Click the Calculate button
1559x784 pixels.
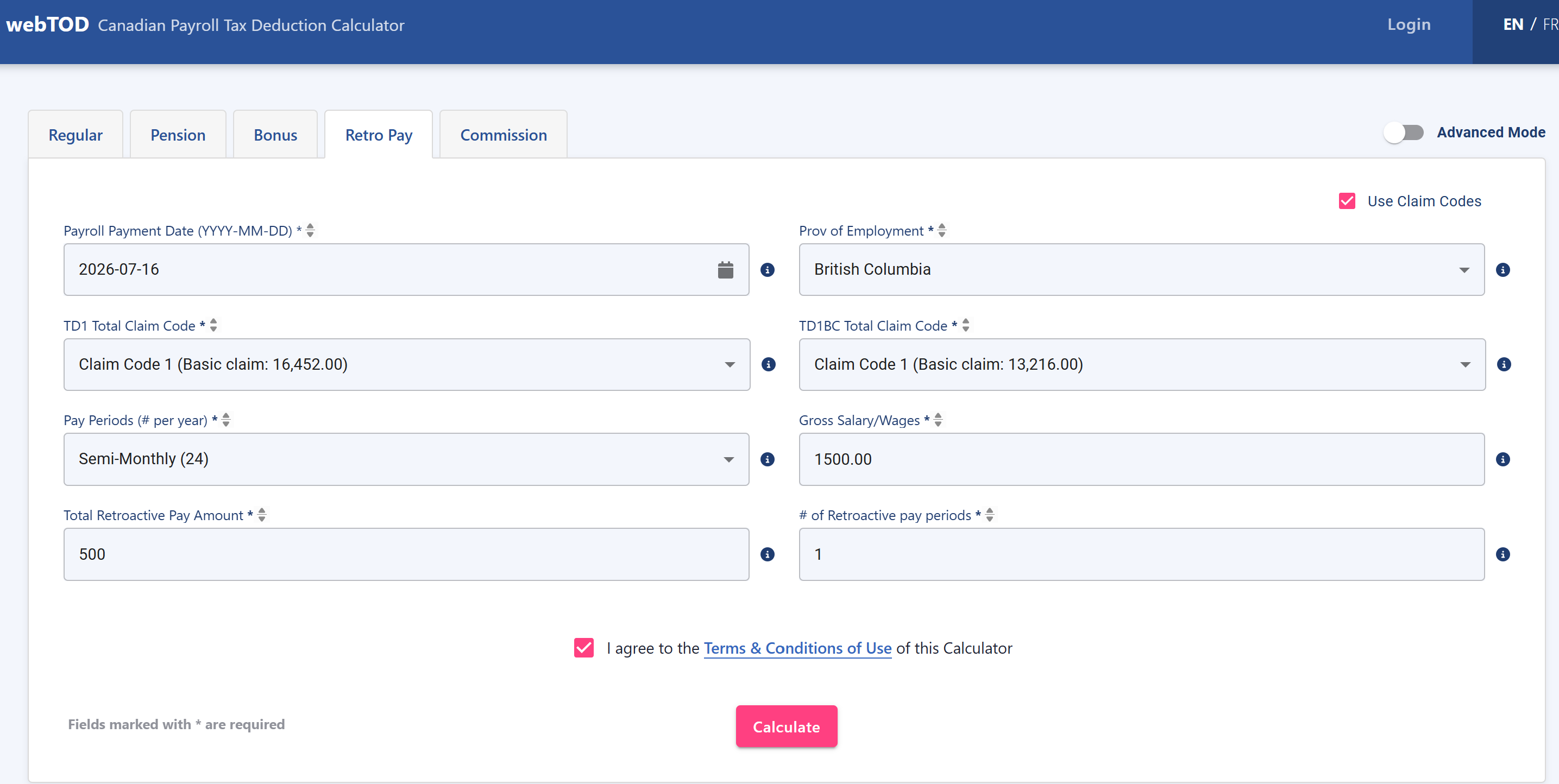pos(786,726)
